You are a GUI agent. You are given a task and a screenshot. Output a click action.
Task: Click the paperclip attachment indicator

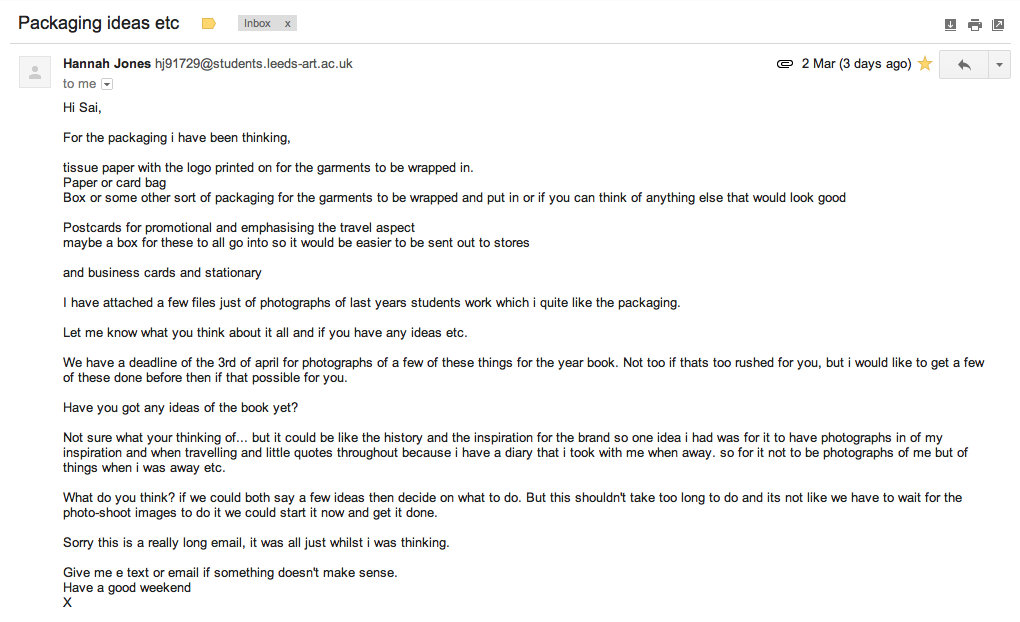[785, 64]
